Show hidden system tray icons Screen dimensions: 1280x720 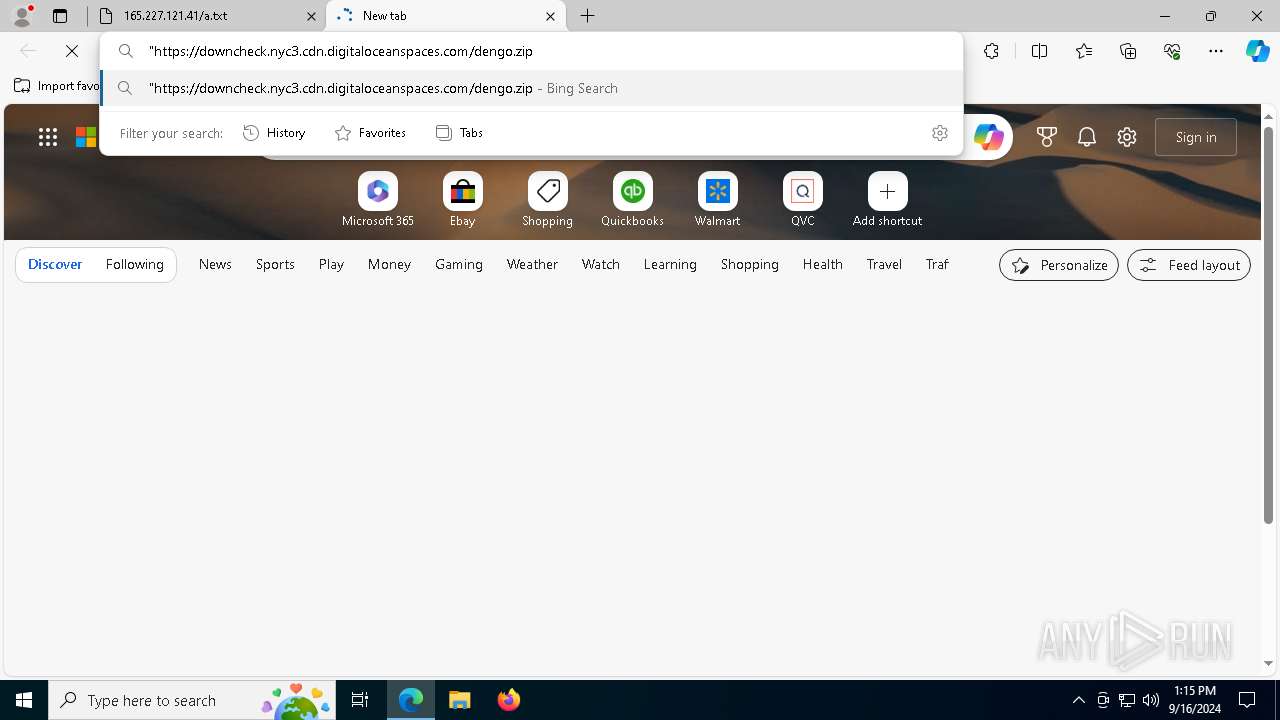coord(1078,700)
